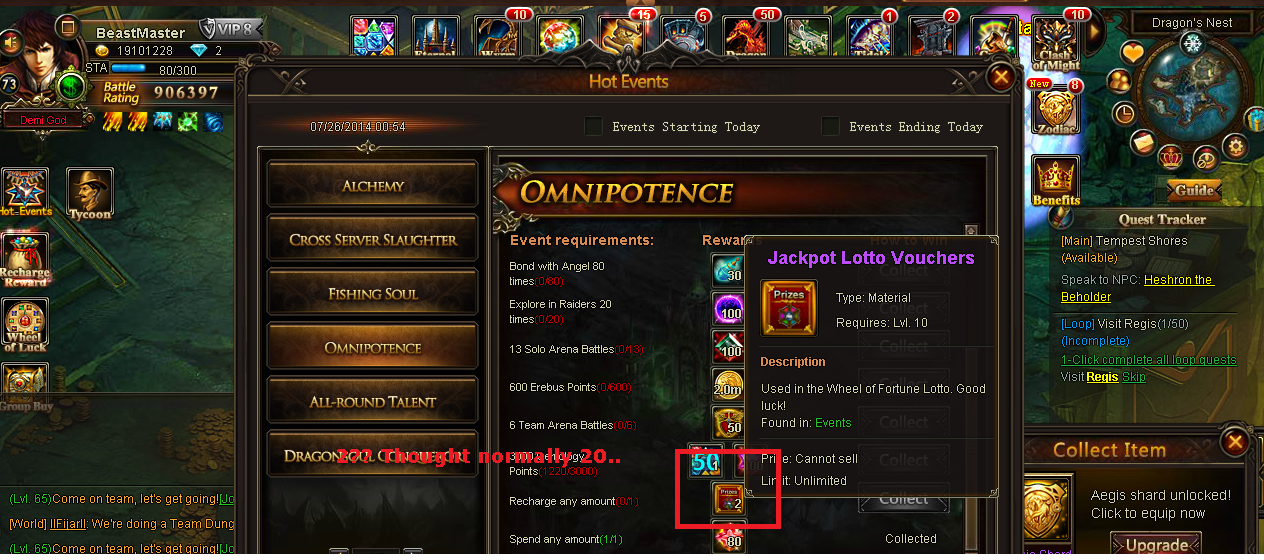The height and width of the screenshot is (560, 1264).
Task: Open the Wheel of Luck icon
Action: 25,325
